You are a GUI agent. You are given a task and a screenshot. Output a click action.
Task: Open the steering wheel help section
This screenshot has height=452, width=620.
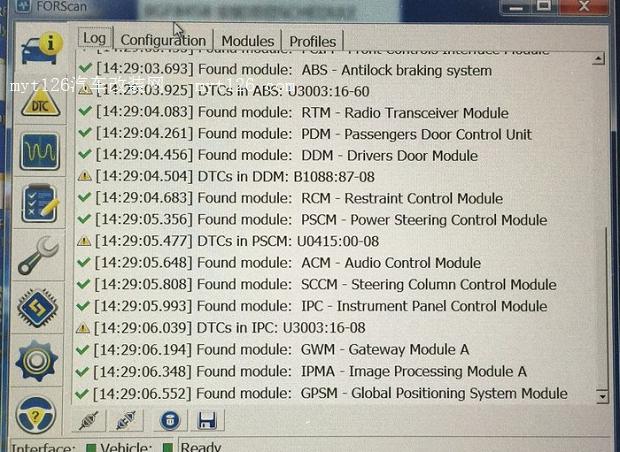point(36,415)
